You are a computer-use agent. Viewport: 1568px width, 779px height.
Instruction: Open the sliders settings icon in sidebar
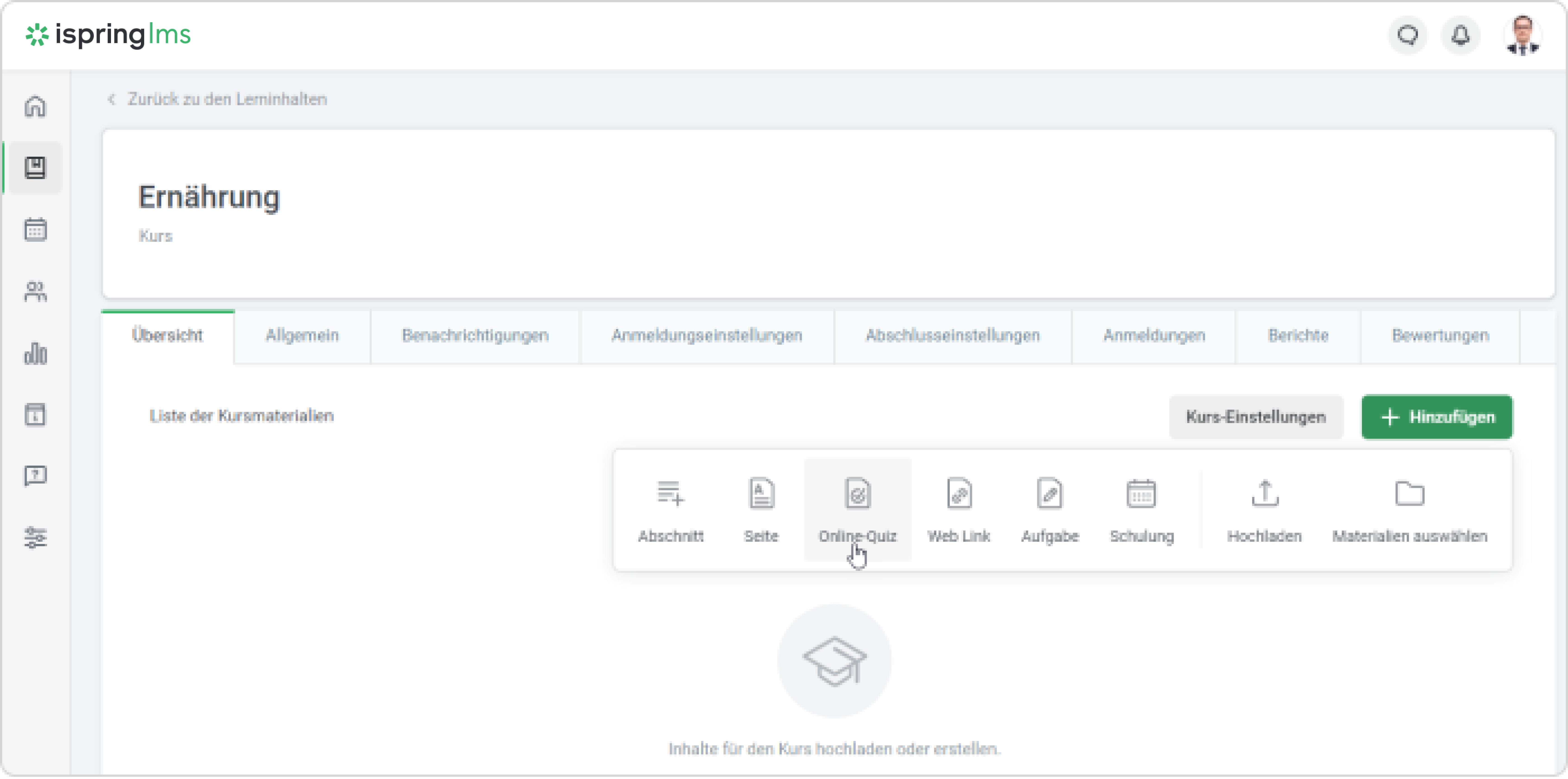click(x=35, y=537)
